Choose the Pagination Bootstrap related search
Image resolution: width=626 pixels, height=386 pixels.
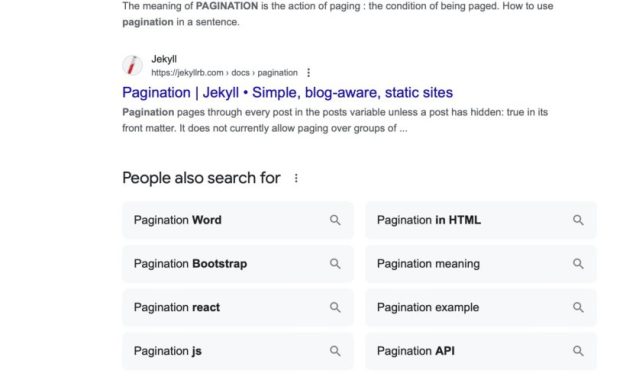point(238,263)
